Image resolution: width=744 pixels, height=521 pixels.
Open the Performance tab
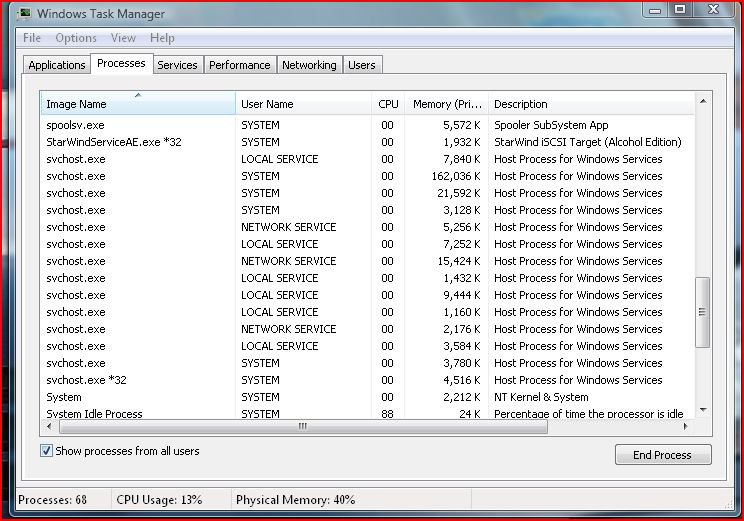click(240, 65)
